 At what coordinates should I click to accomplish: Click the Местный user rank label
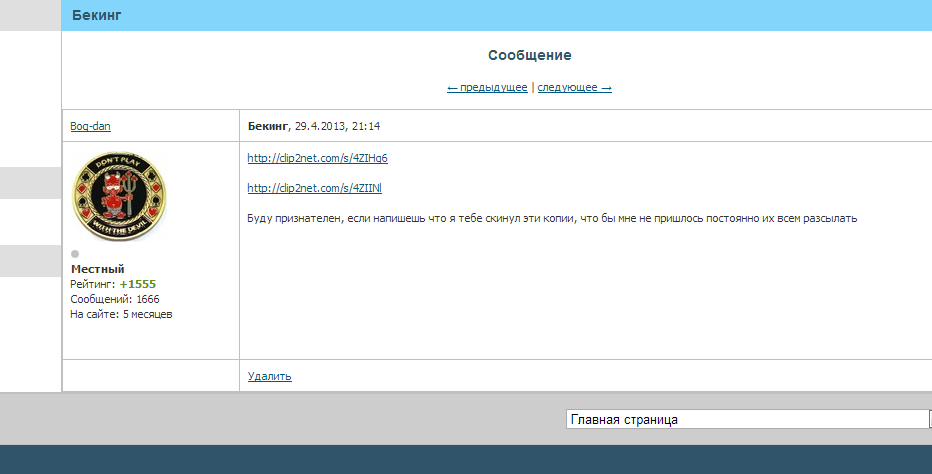(97, 269)
